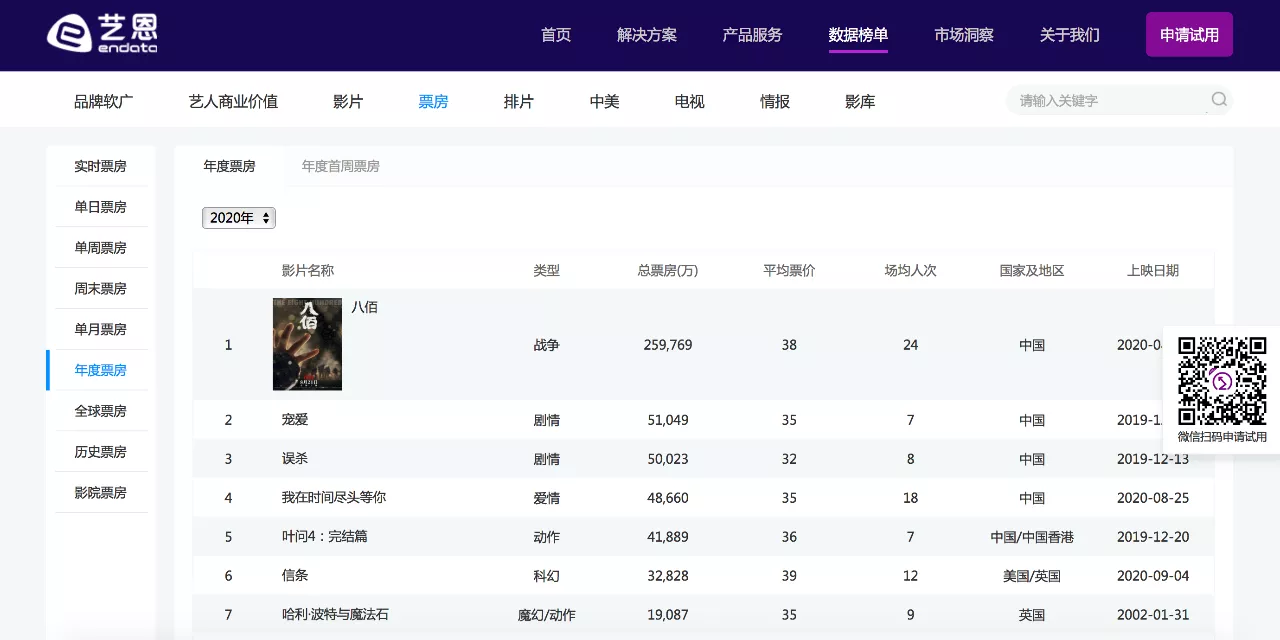The height and width of the screenshot is (640, 1280).
Task: Open 实时票房 in sidebar
Action: click(x=100, y=166)
